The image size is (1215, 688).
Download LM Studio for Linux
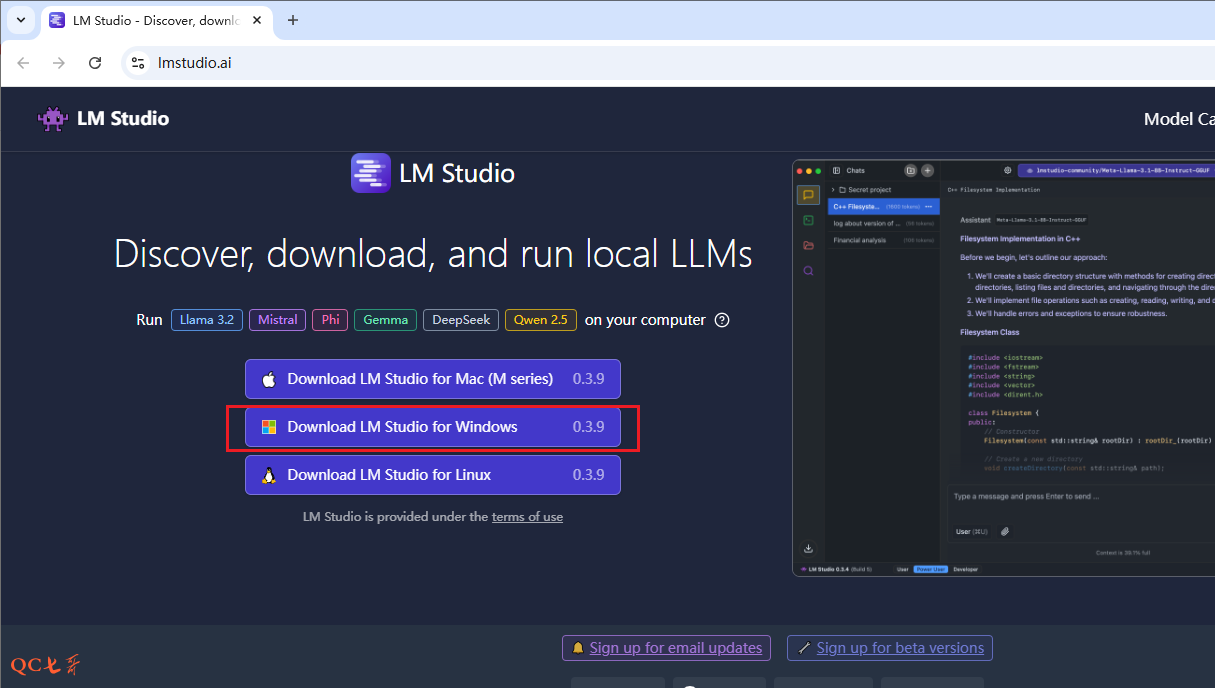(432, 475)
